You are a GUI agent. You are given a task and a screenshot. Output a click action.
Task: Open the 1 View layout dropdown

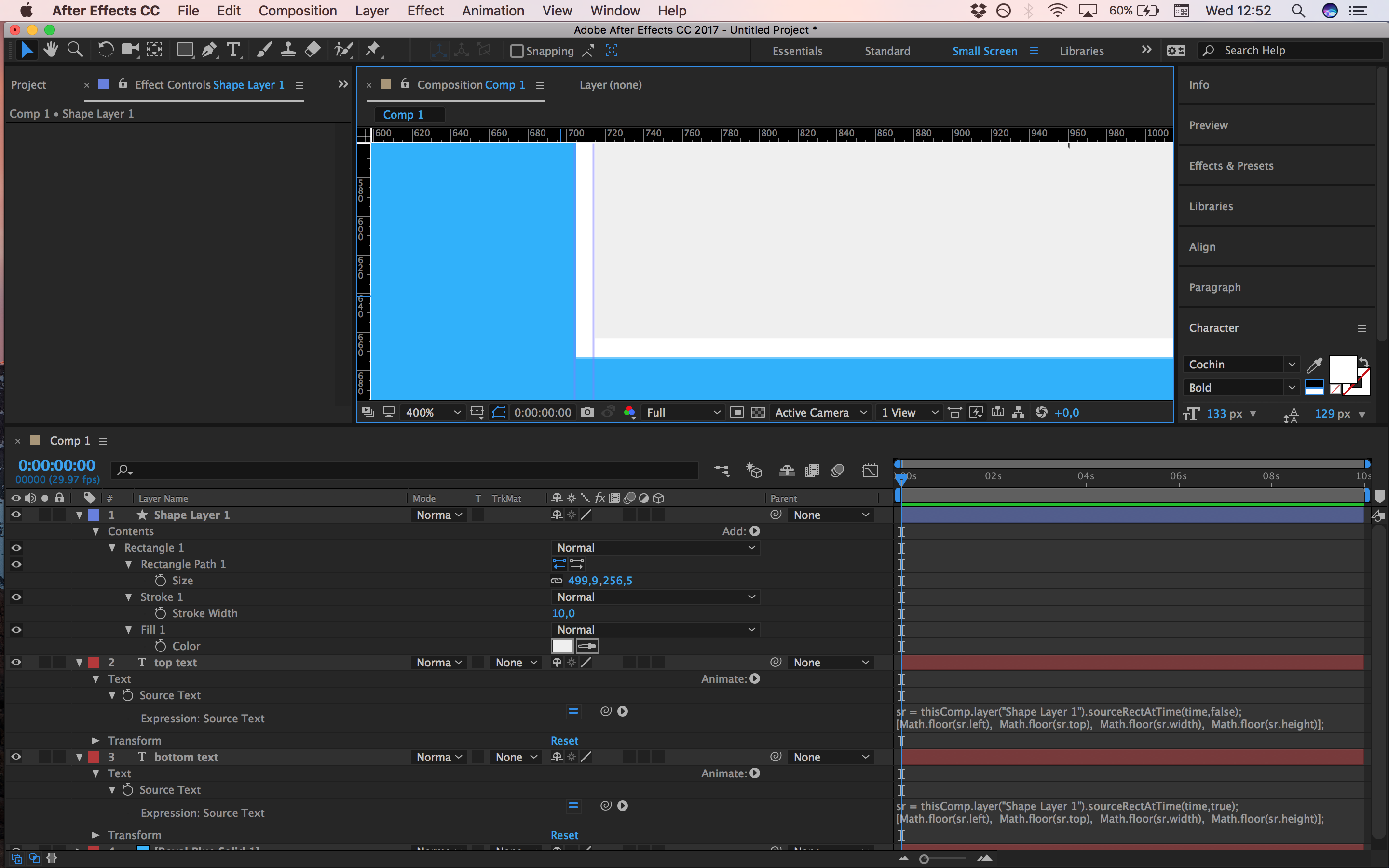click(x=910, y=412)
